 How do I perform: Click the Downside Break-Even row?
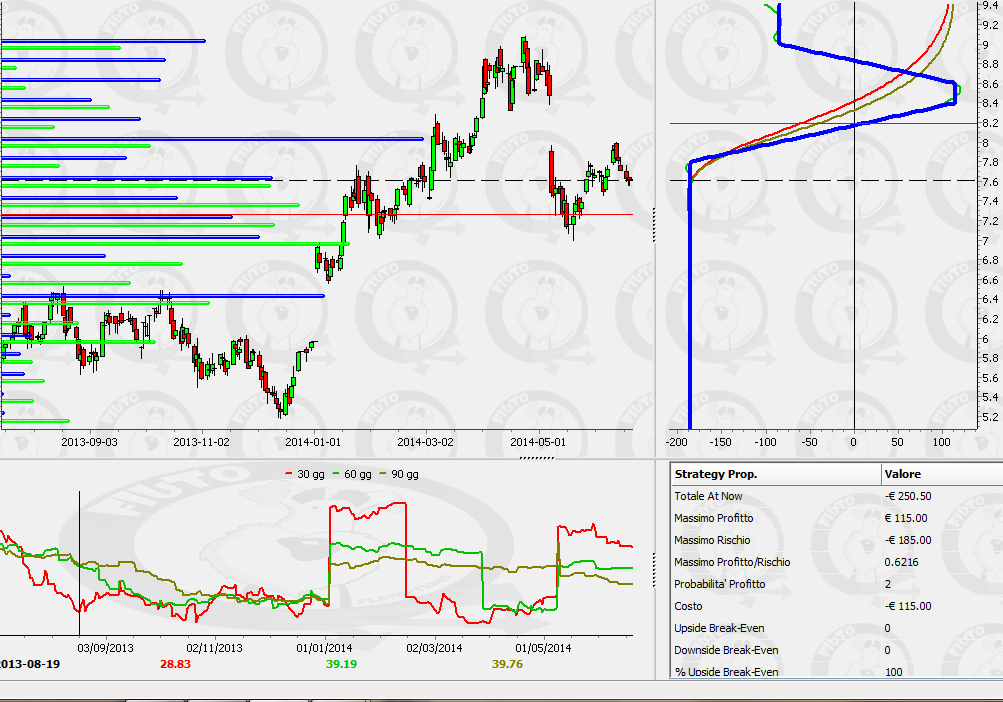(x=837, y=650)
